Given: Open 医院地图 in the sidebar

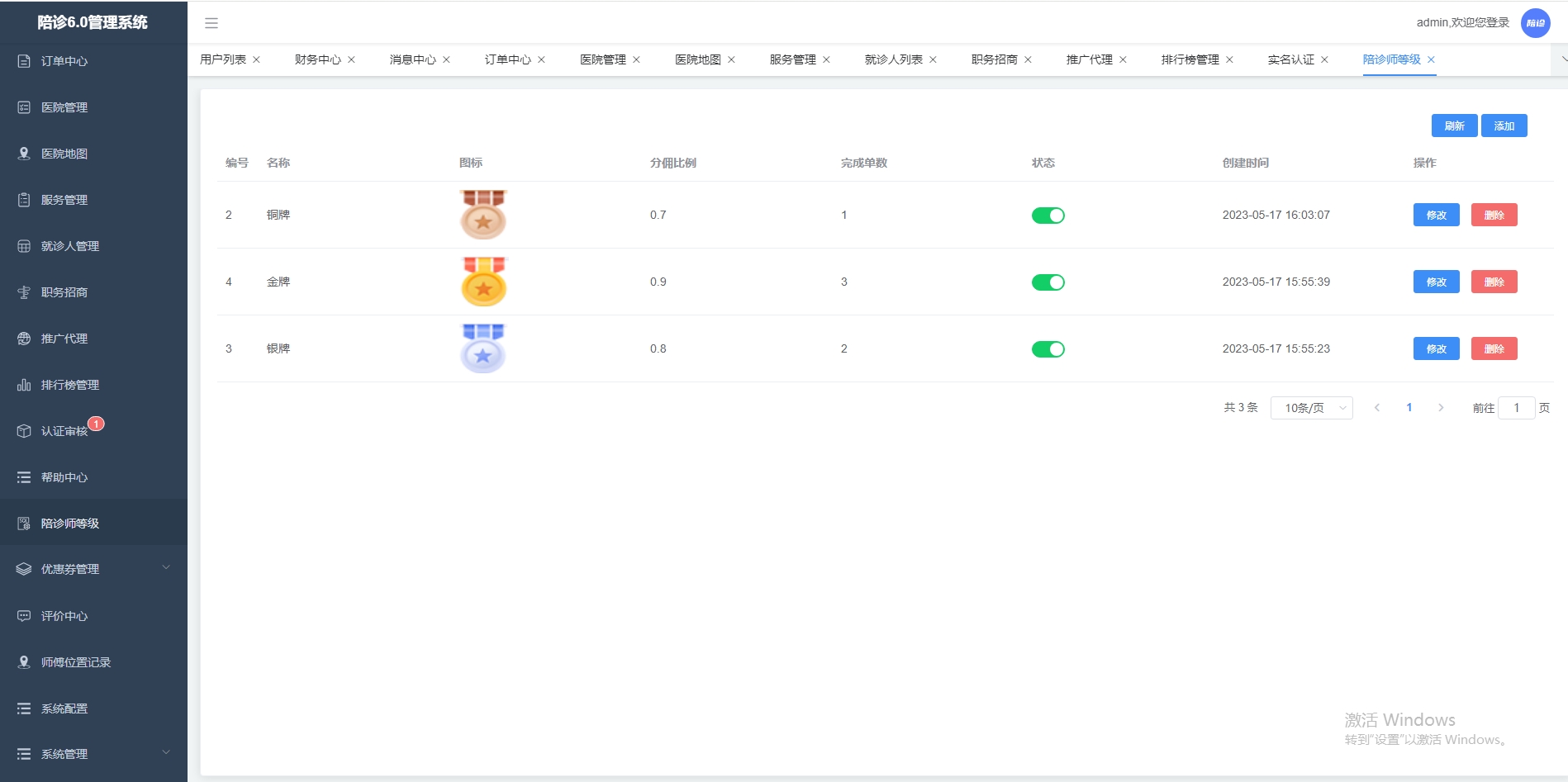Looking at the screenshot, I should pyautogui.click(x=93, y=154).
